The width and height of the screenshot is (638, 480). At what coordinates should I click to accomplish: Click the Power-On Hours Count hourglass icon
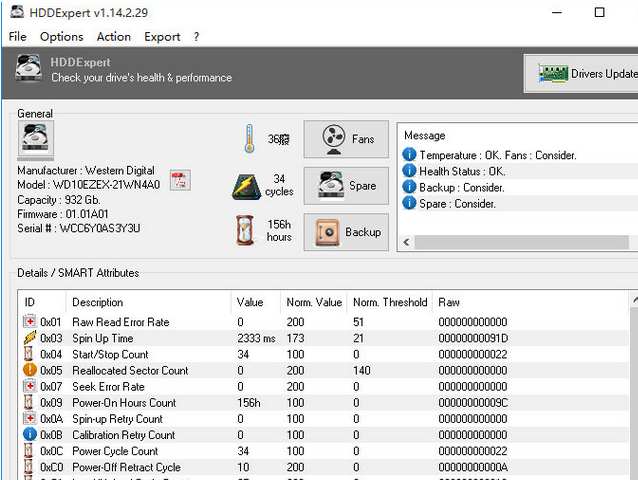28,402
